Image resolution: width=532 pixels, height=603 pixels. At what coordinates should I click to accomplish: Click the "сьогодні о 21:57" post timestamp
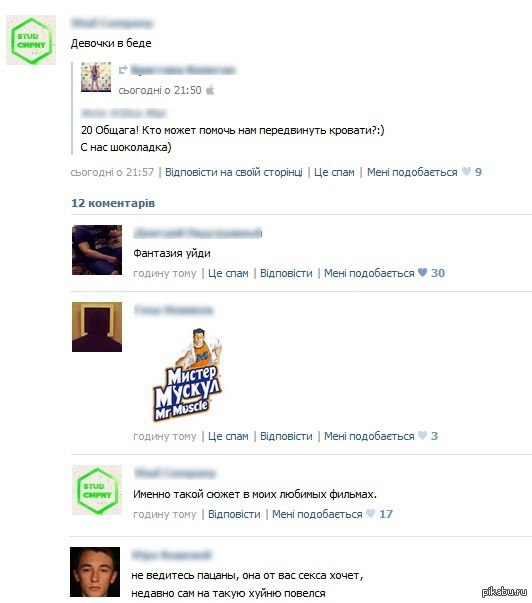coord(112,172)
